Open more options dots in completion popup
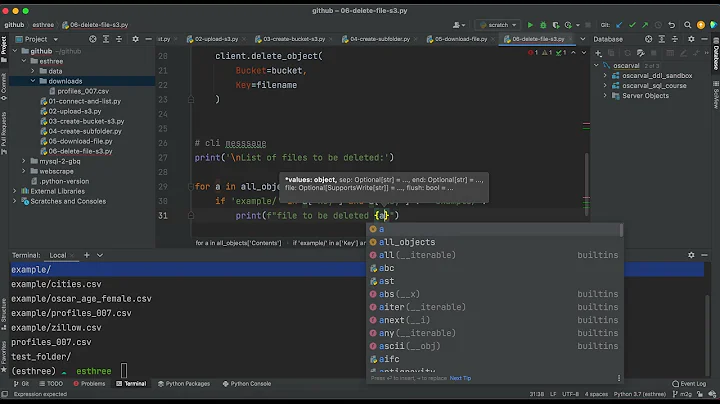Screen dimensions: 720x404 tap(619, 378)
